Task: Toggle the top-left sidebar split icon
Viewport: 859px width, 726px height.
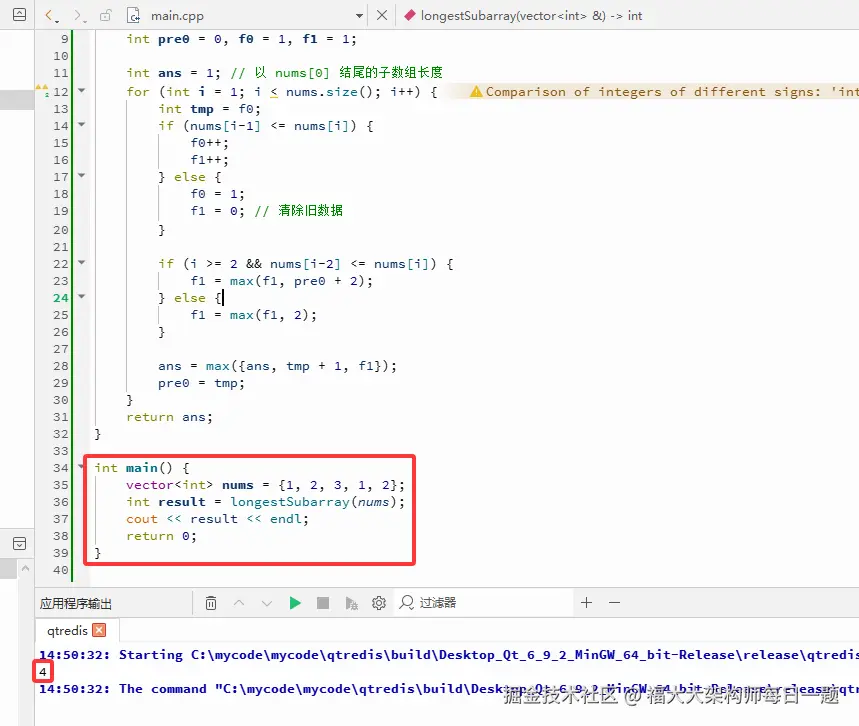Action: (x=19, y=14)
